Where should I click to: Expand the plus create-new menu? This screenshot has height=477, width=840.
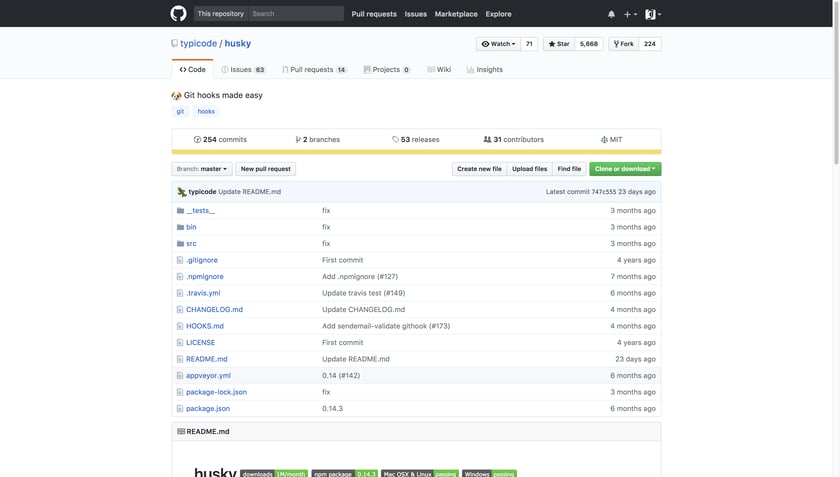631,14
